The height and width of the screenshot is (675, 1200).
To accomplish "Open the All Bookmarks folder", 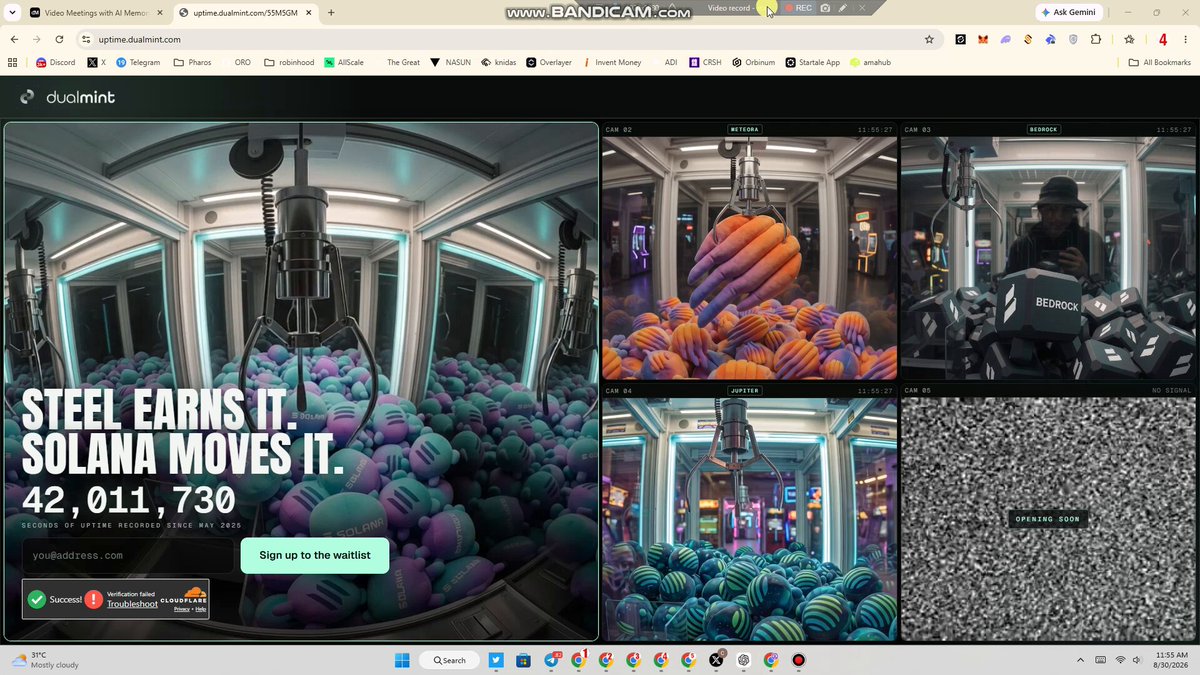I will 1160,62.
